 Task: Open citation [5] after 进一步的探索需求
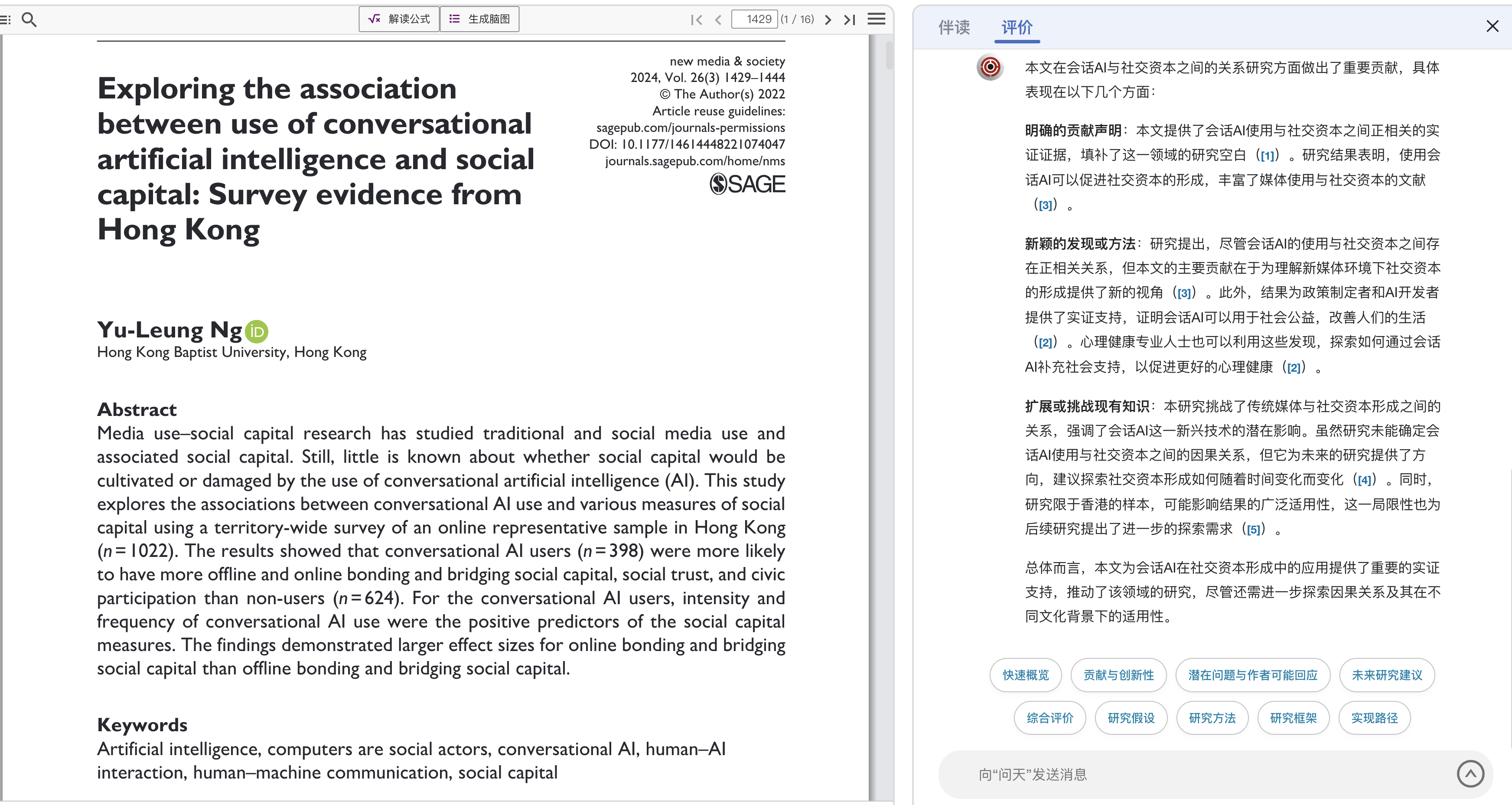click(1253, 530)
